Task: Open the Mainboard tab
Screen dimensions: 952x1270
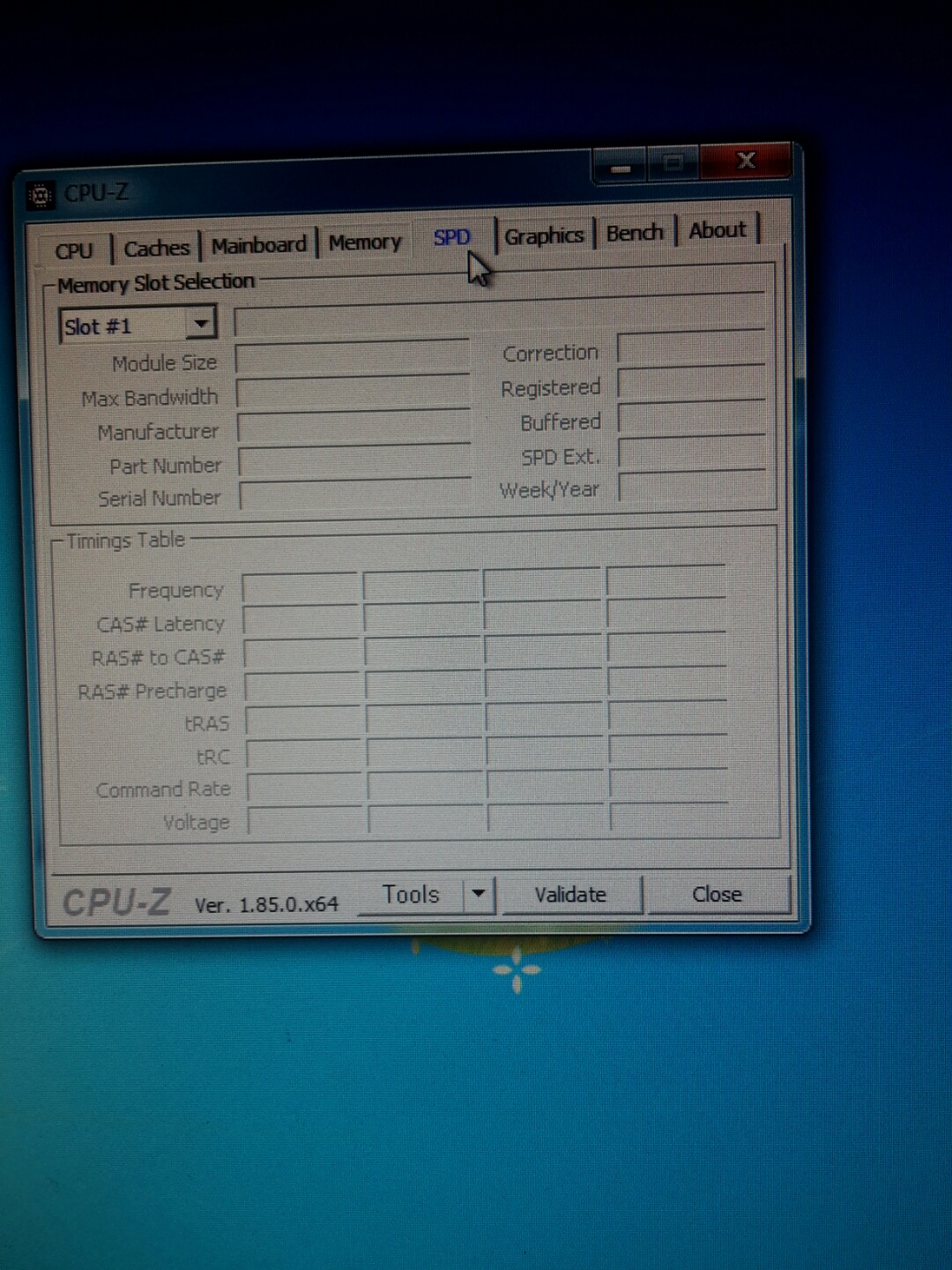Action: coord(258,244)
